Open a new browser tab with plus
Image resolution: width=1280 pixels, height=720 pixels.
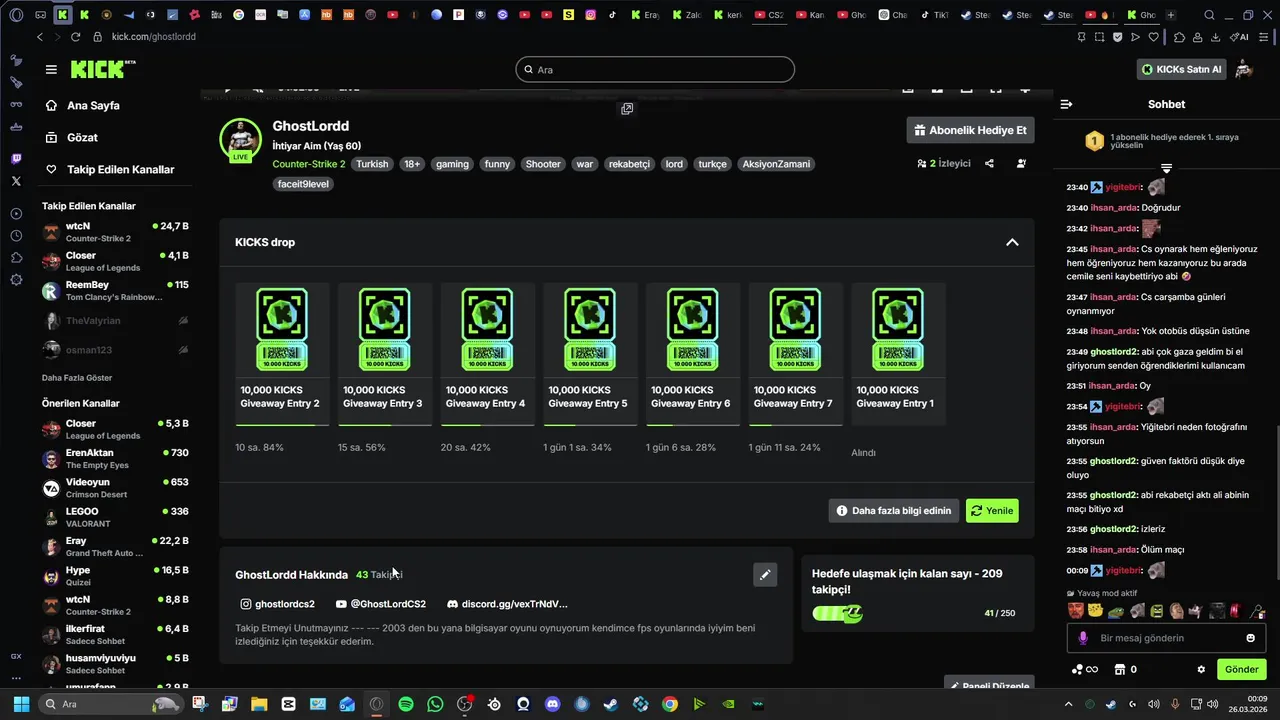[1171, 15]
